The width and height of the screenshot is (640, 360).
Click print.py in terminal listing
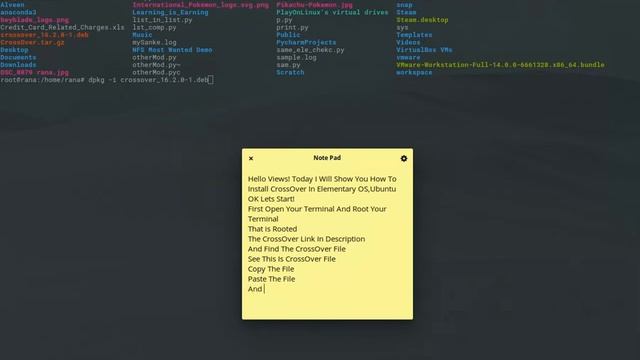tap(292, 27)
